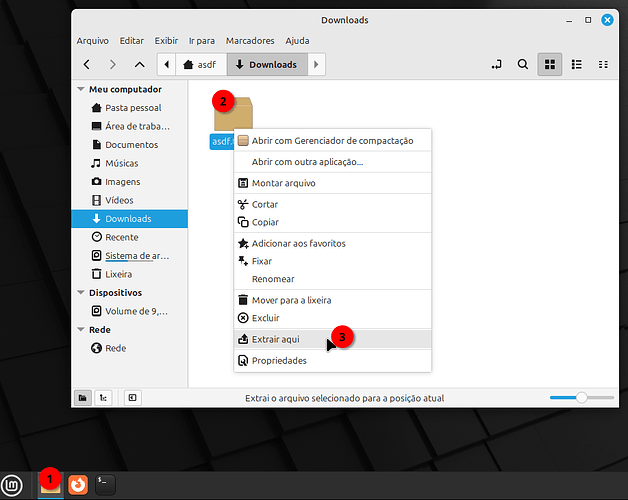The width and height of the screenshot is (628, 500).
Task: Show tree view in the sidebar
Action: click(x=103, y=398)
